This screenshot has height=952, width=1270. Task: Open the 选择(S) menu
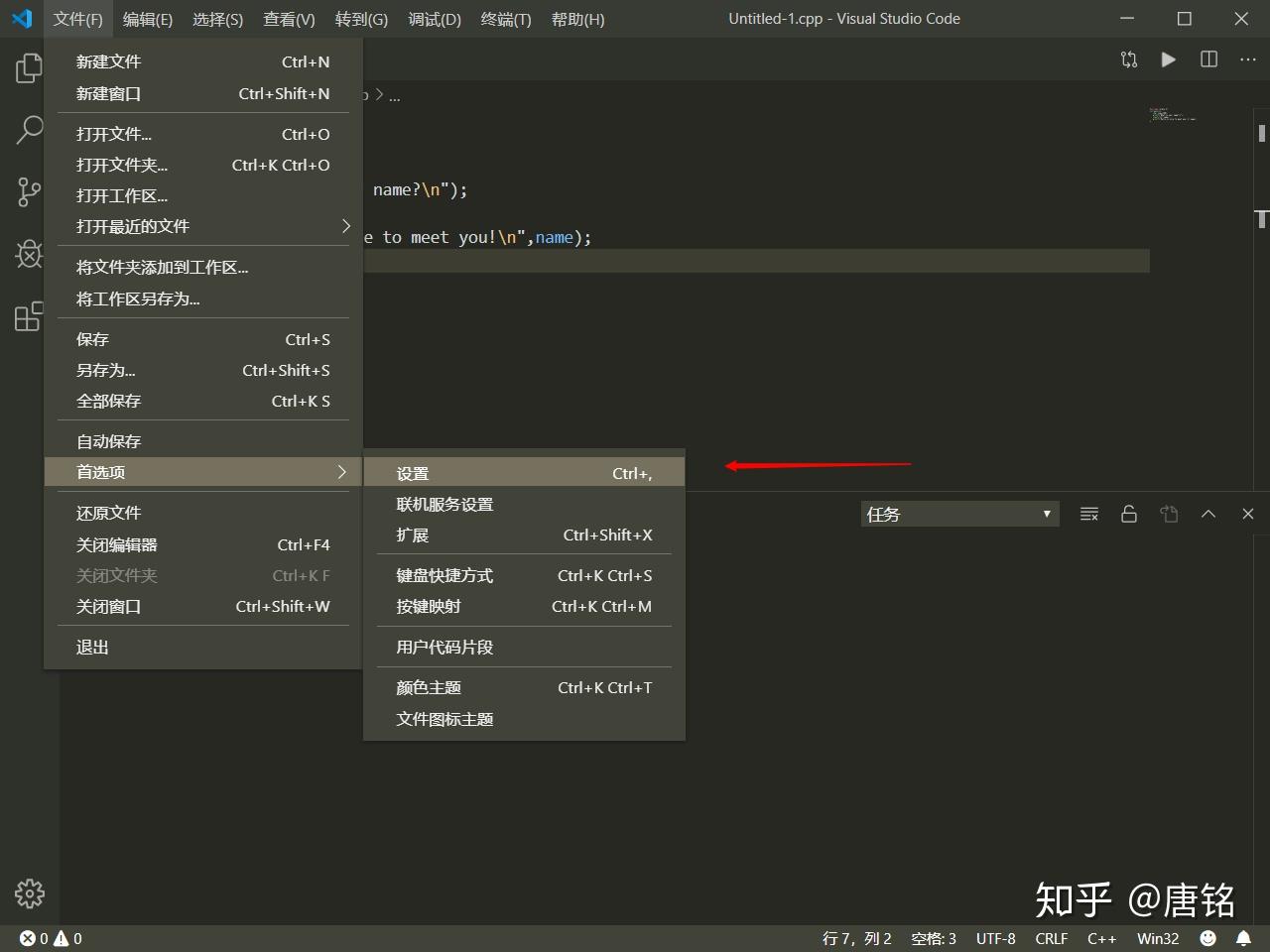click(x=217, y=19)
